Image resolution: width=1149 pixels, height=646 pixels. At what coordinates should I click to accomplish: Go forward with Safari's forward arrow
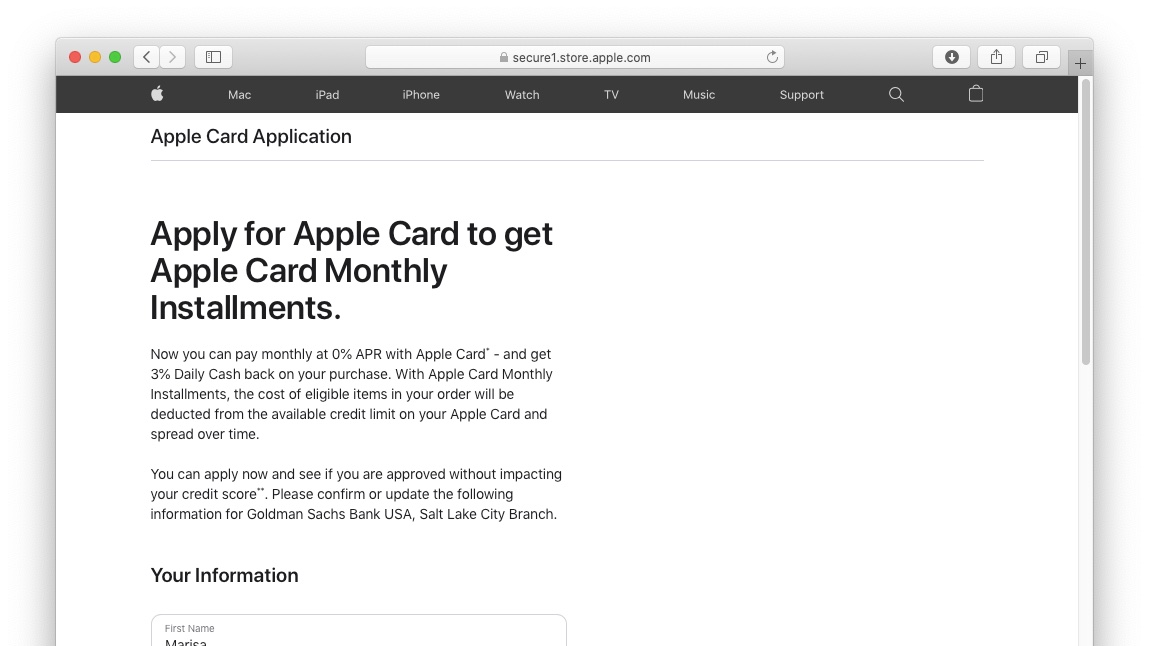tap(172, 57)
